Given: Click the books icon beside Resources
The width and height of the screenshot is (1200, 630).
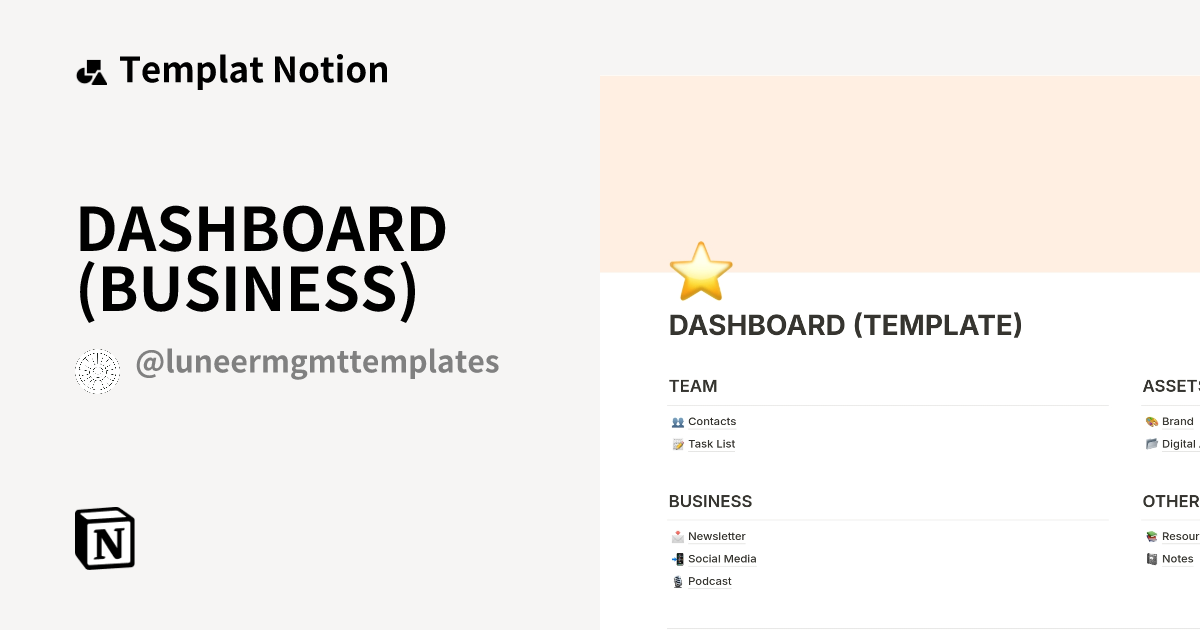Looking at the screenshot, I should 1152,536.
